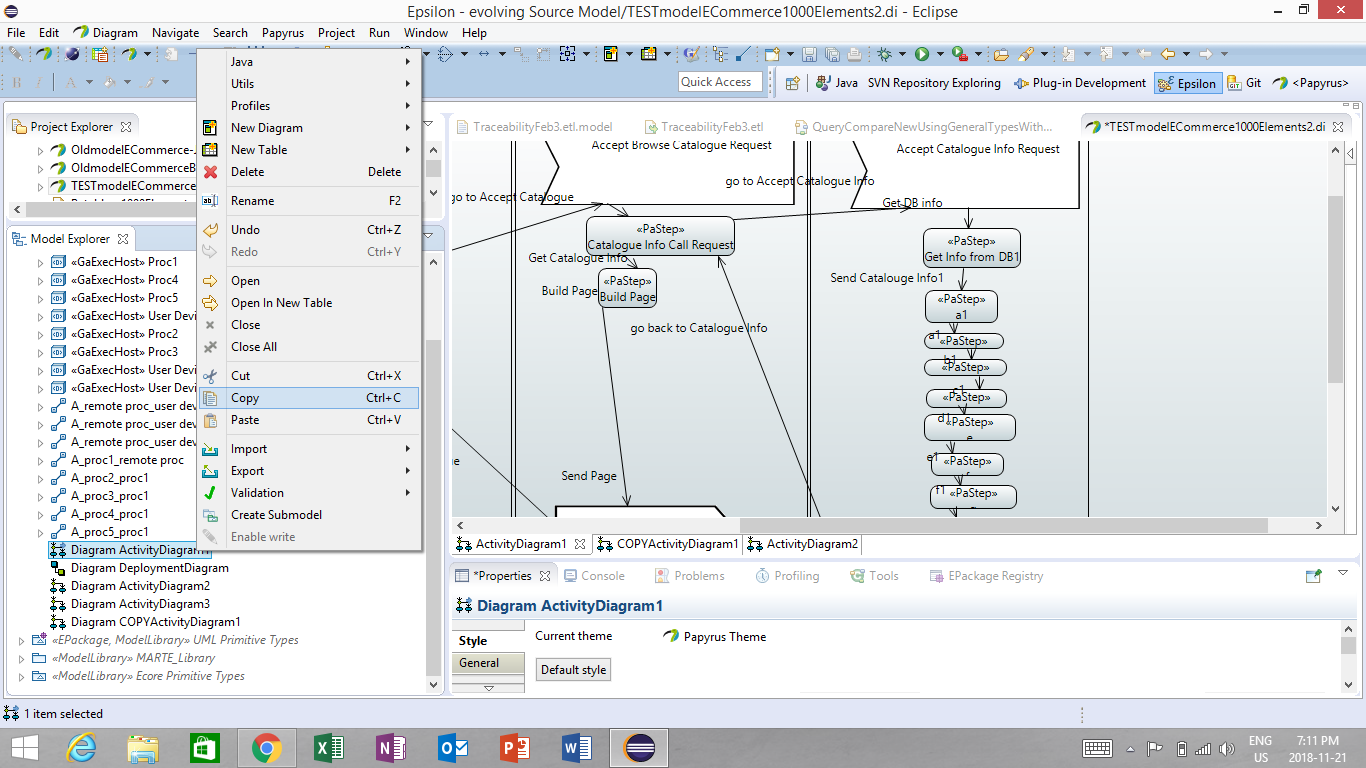Viewport: 1366px width, 768px height.
Task: Choose Paste from the context menu
Action: point(309,420)
